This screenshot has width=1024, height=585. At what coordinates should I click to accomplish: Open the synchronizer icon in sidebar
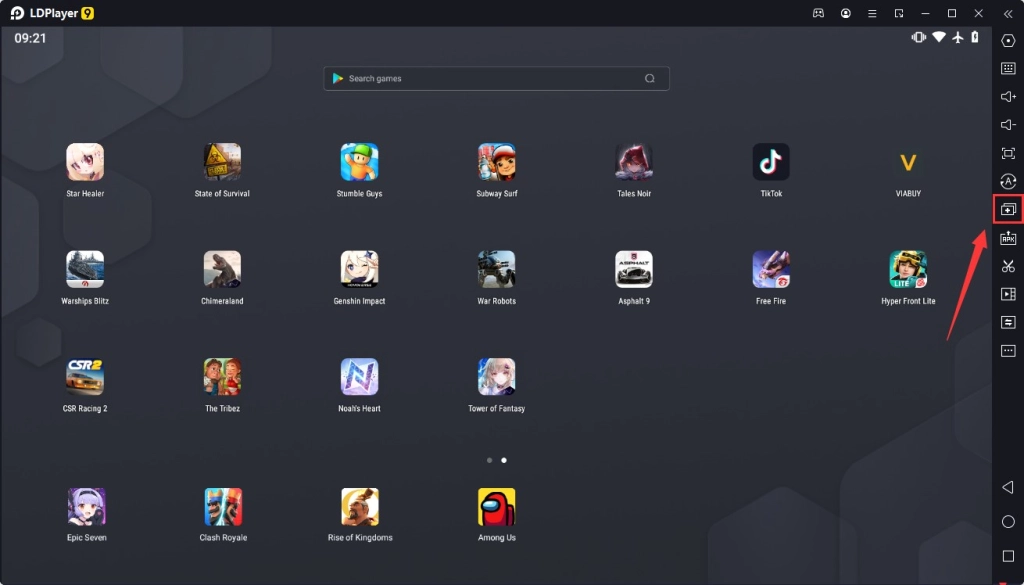coord(1008,322)
